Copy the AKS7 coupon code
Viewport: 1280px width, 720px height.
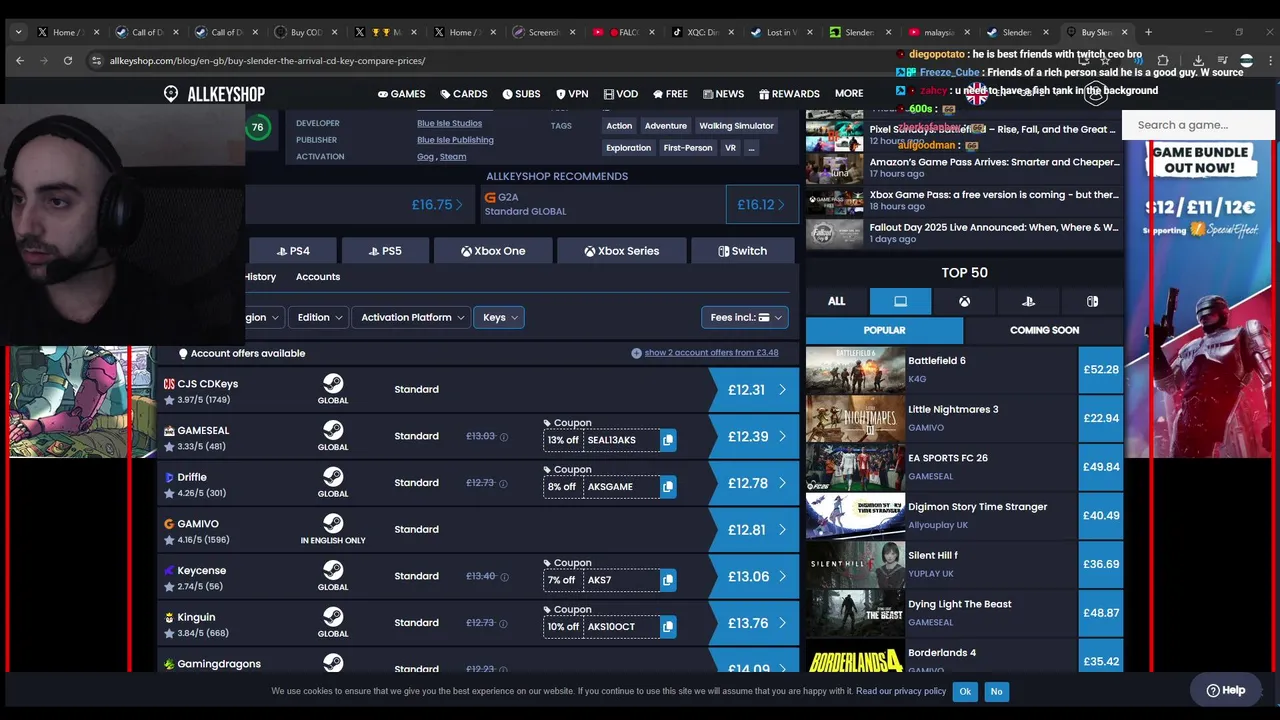668,580
